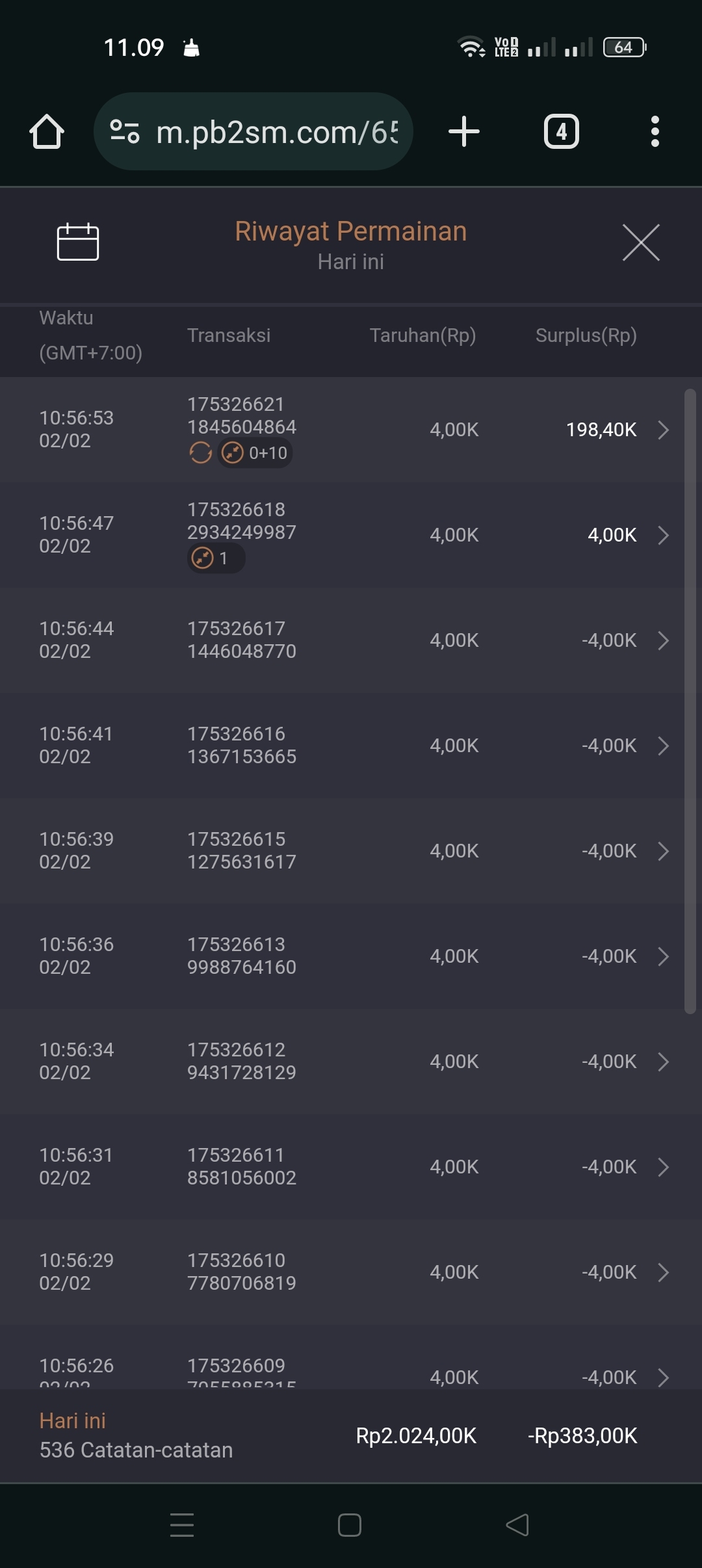Open the calendar date picker icon
Viewport: 702px width, 1568px height.
[77, 242]
